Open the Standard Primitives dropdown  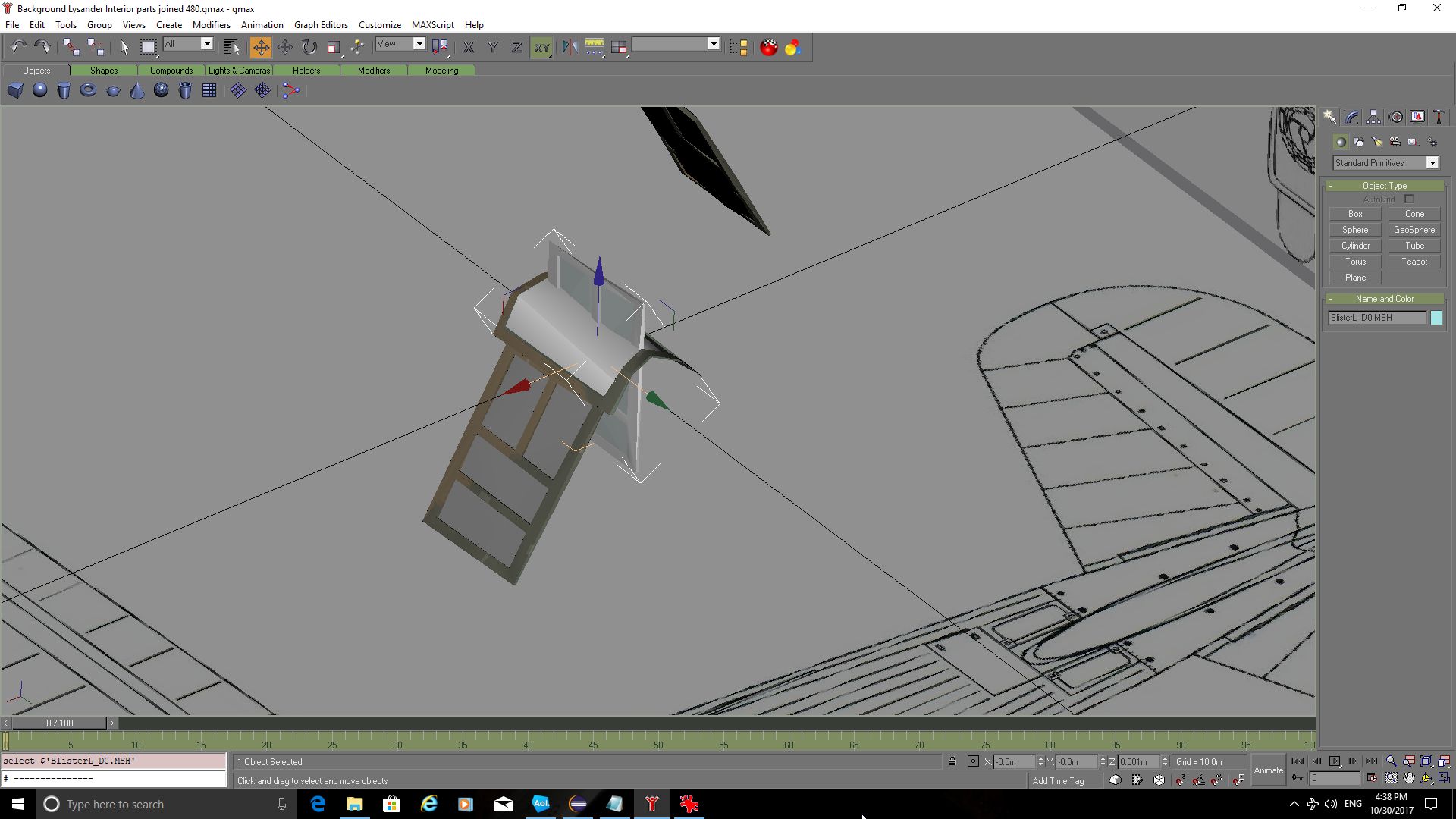pos(1432,163)
